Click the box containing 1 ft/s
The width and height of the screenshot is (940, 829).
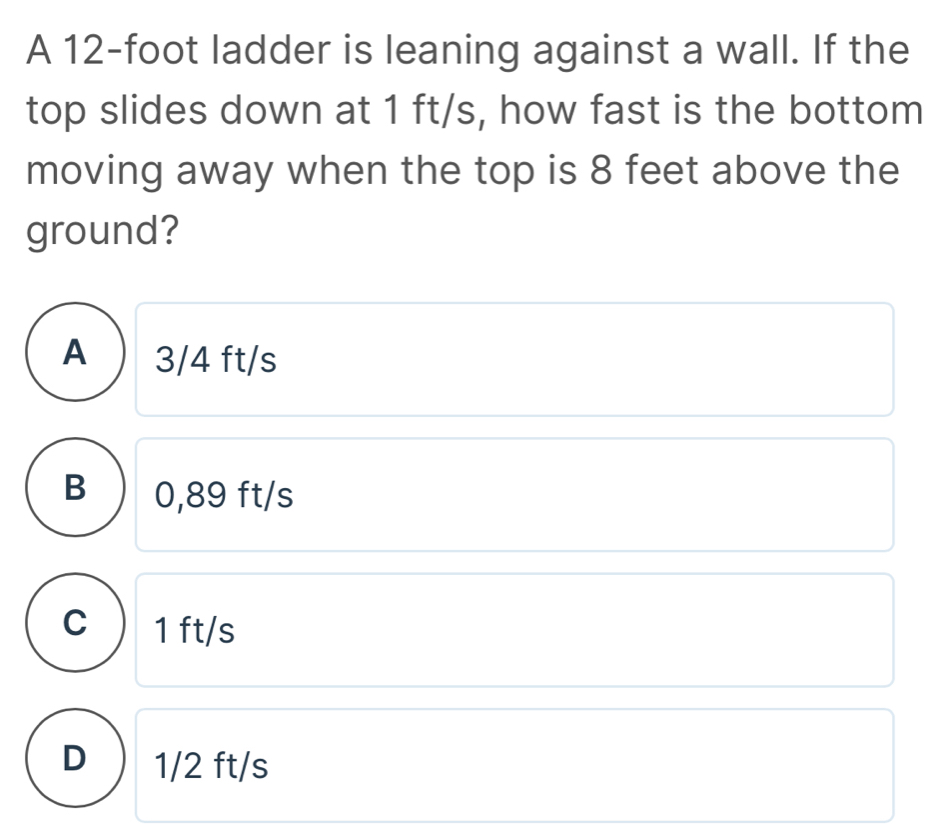pos(515,630)
